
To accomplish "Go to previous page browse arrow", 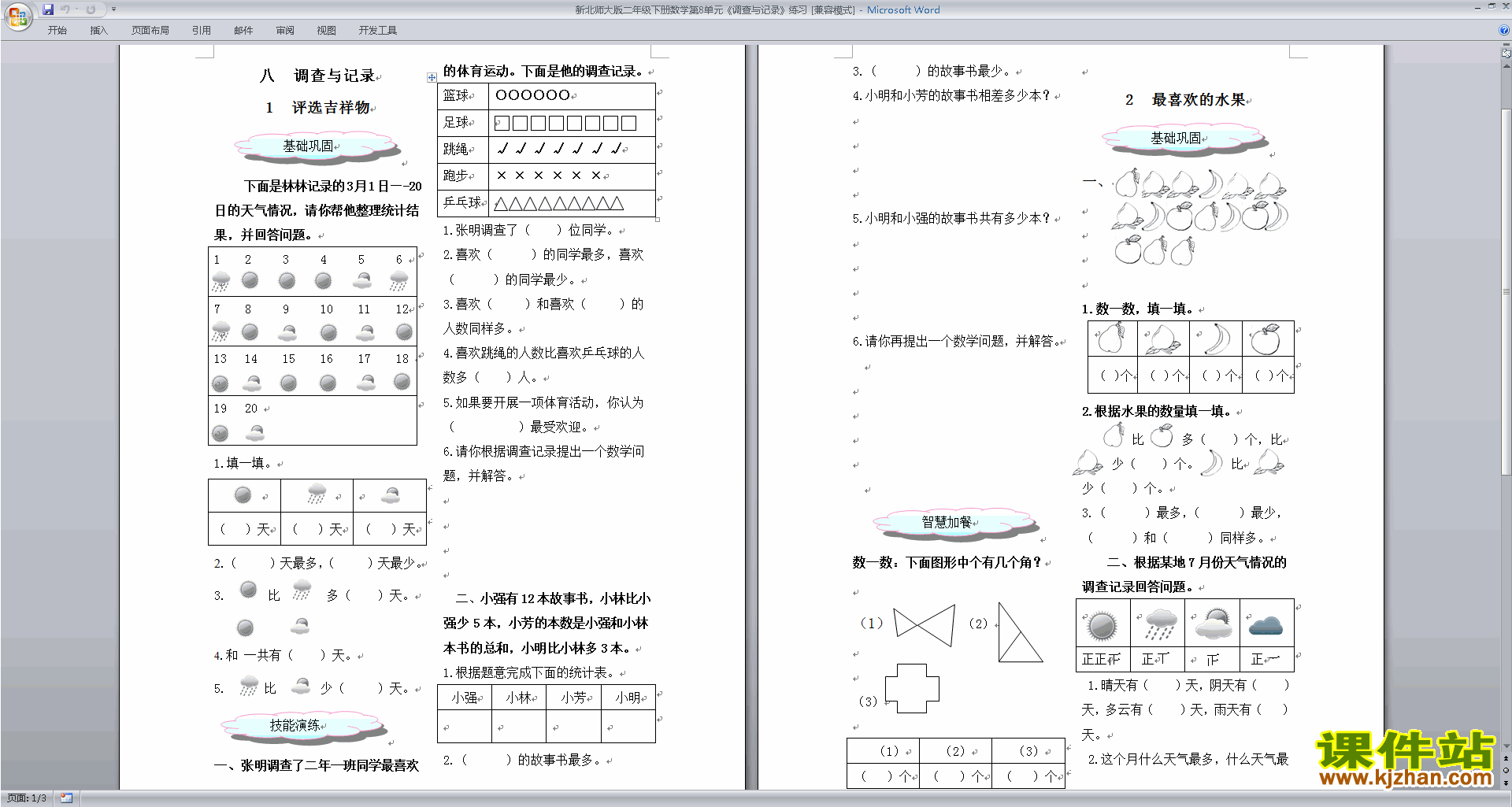I will click(1506, 758).
